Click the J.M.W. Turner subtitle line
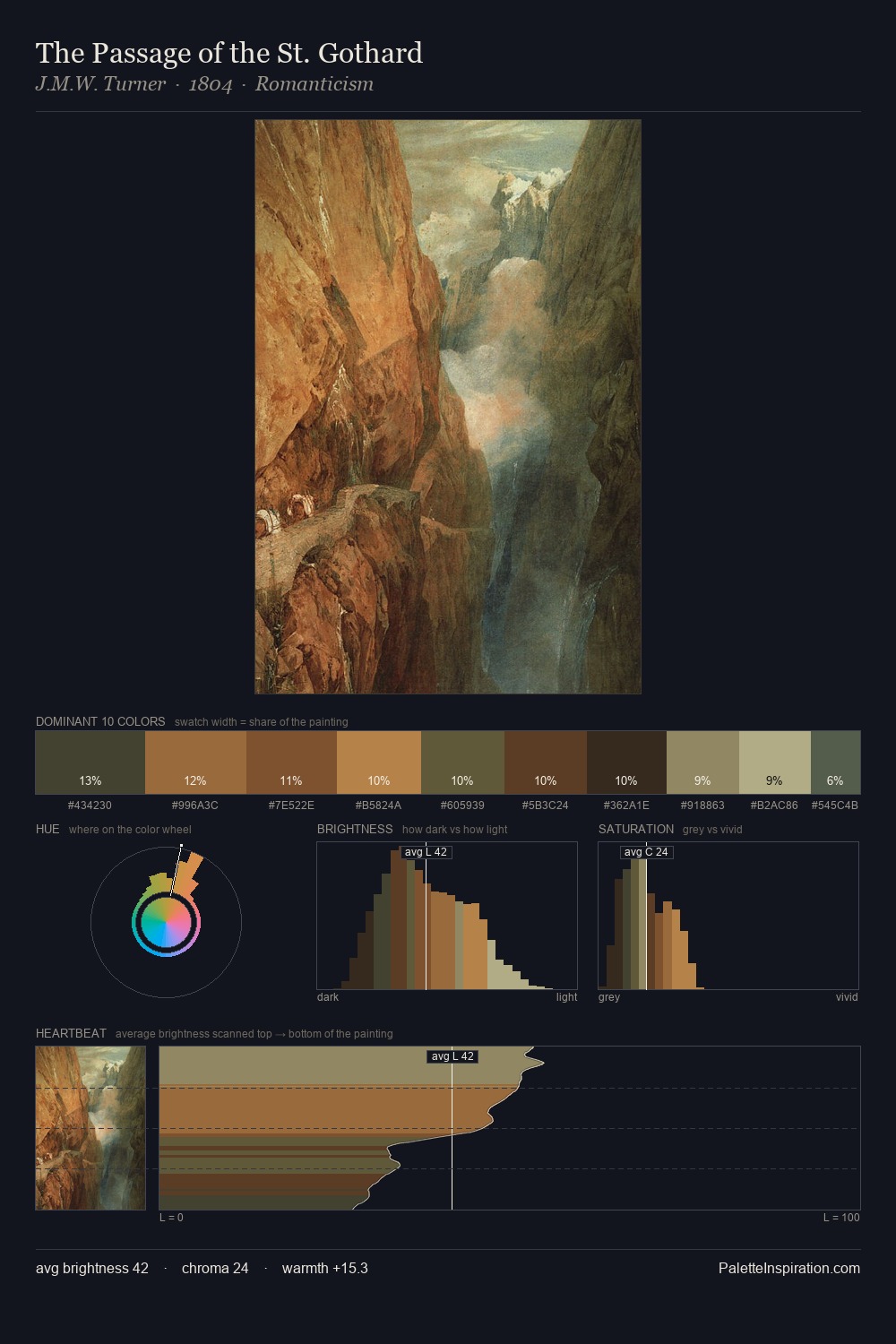The height and width of the screenshot is (1344, 896). point(204,84)
